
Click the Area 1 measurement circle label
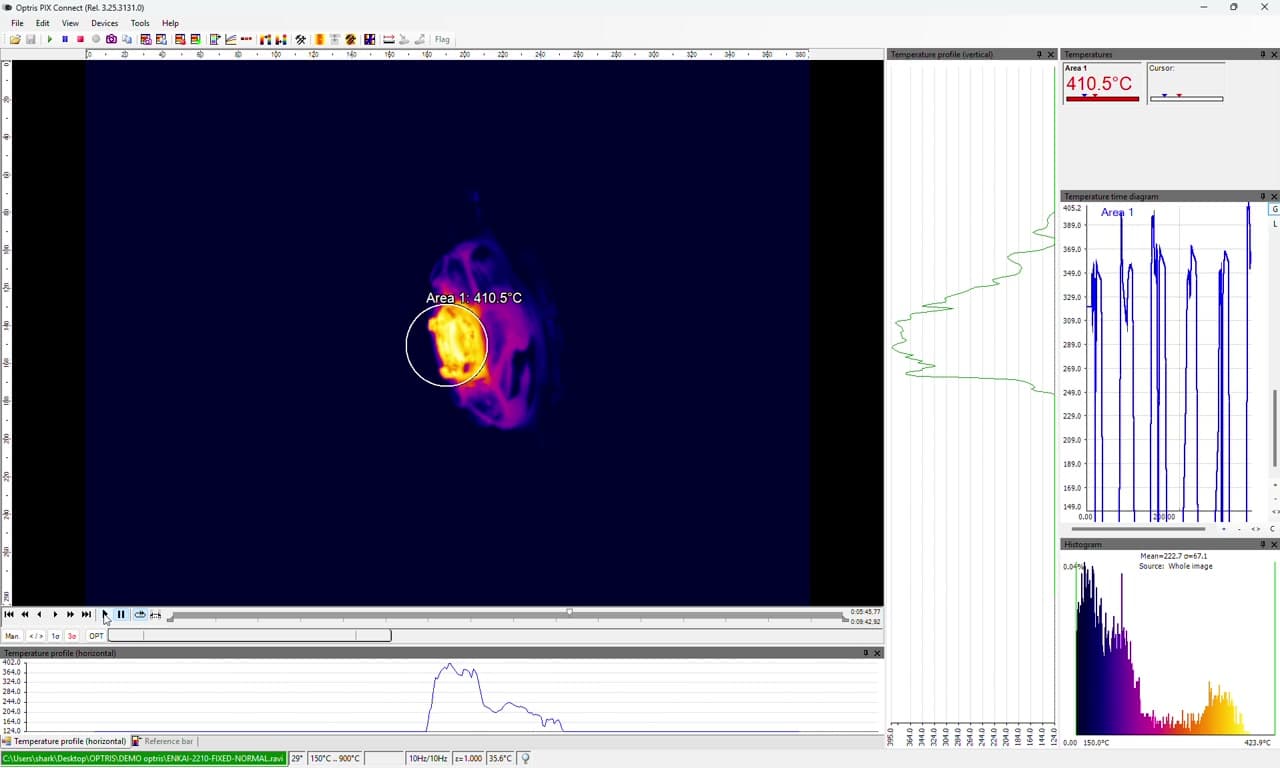[474, 298]
